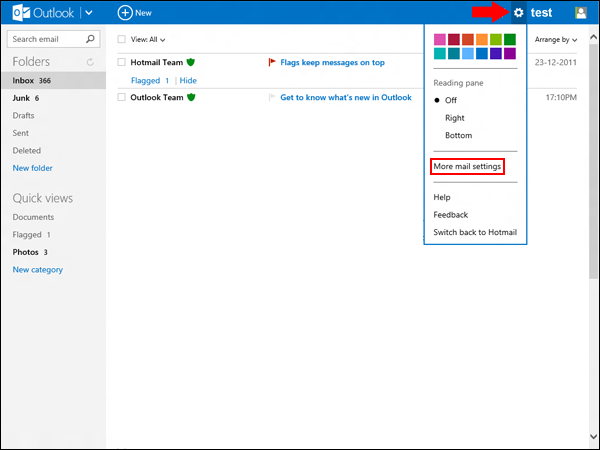This screenshot has width=600, height=450.
Task: Click the red flag on Hotmail Team message
Action: pyautogui.click(x=272, y=62)
